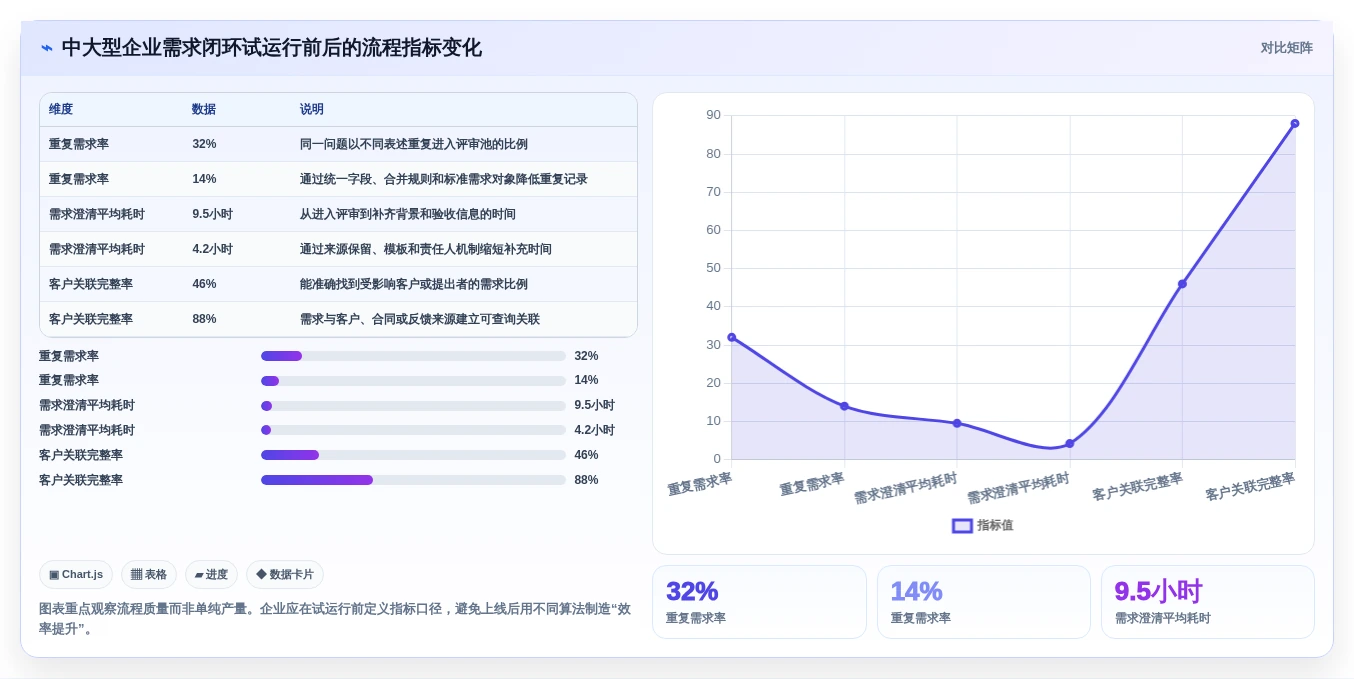
Task: Click the chart data point at value 9.5
Action: pyautogui.click(x=957, y=423)
